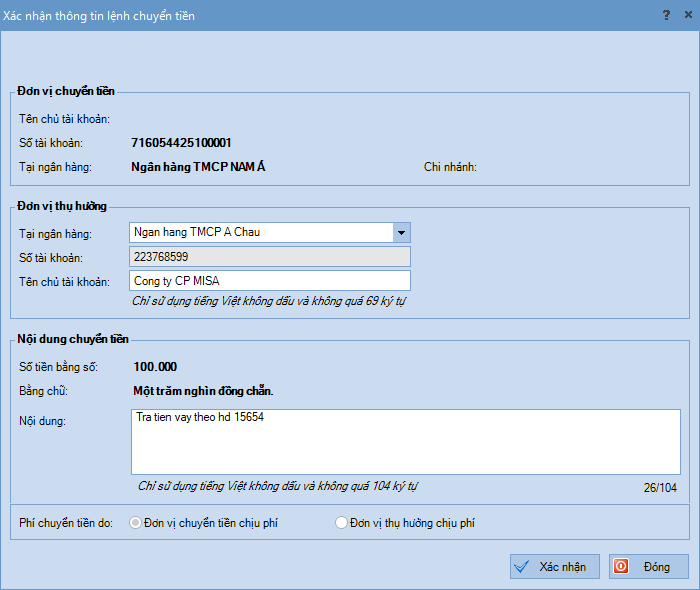Click the Một trăm nghìn đồng chẵn text
This screenshot has height=590, width=700.
pos(203,391)
